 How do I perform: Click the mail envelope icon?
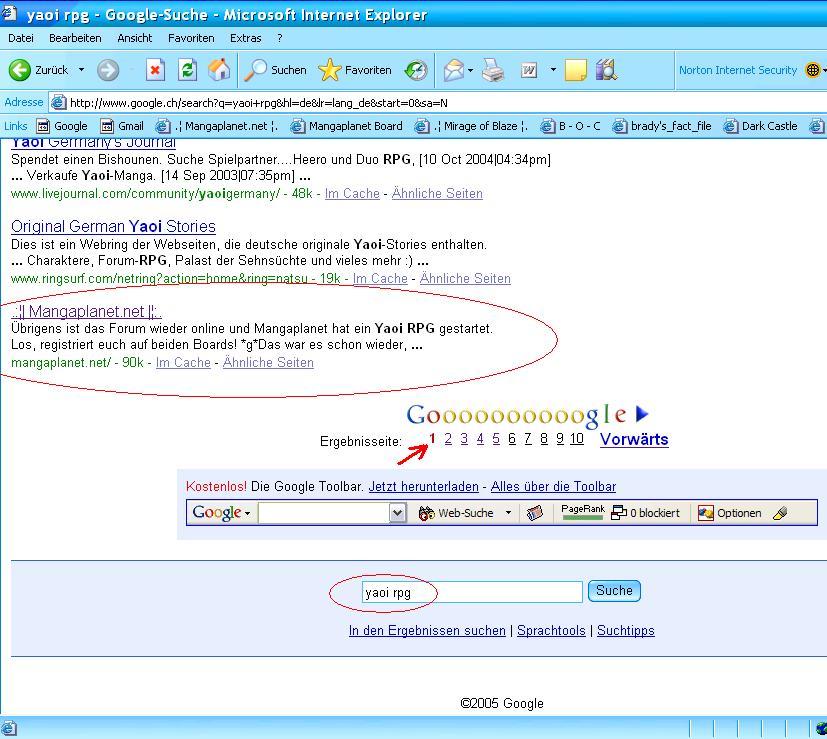453,70
